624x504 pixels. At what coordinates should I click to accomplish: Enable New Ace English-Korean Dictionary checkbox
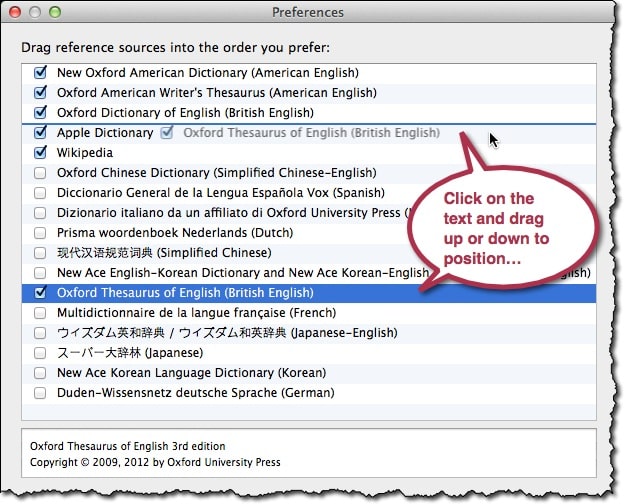40,273
